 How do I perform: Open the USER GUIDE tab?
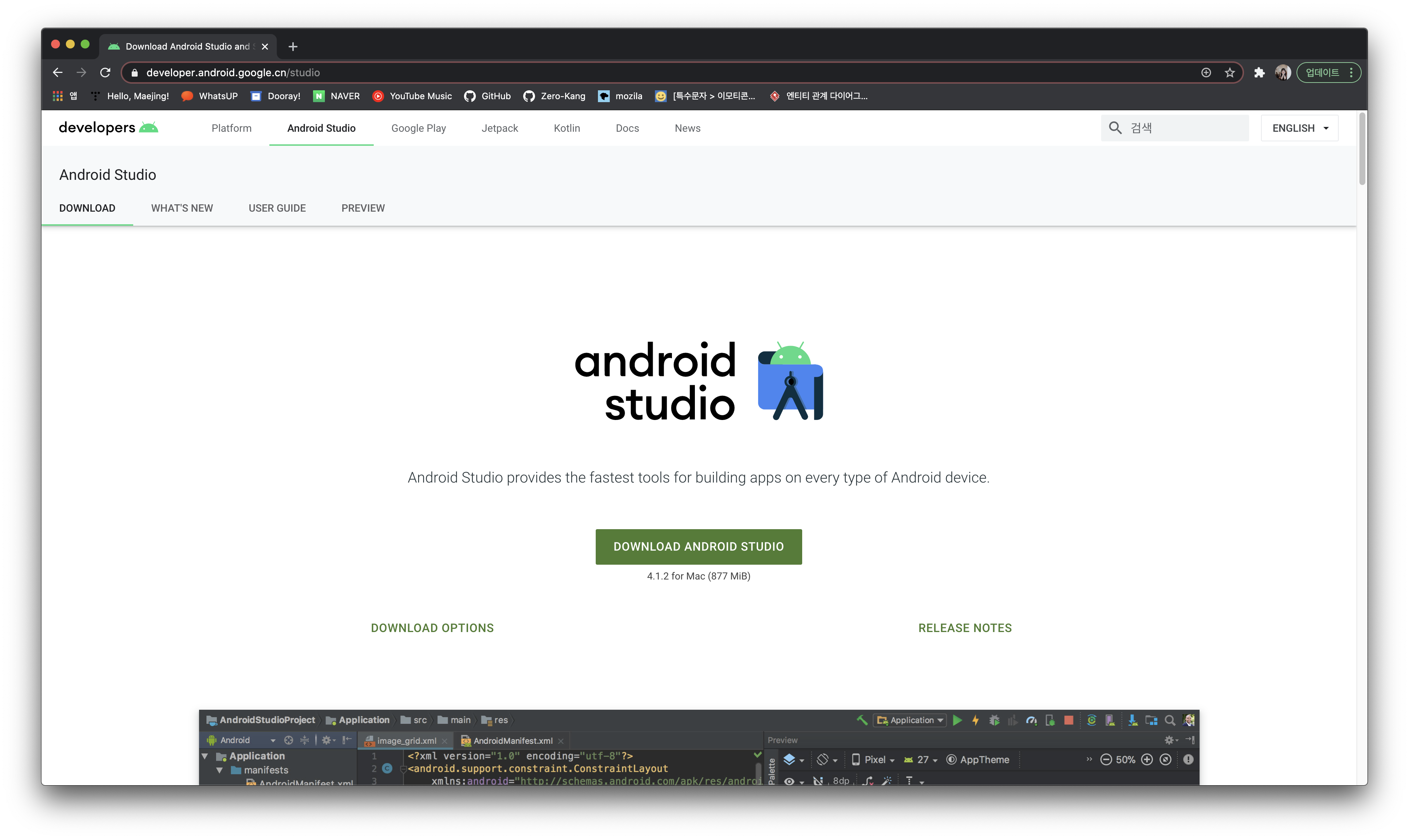[x=277, y=208]
